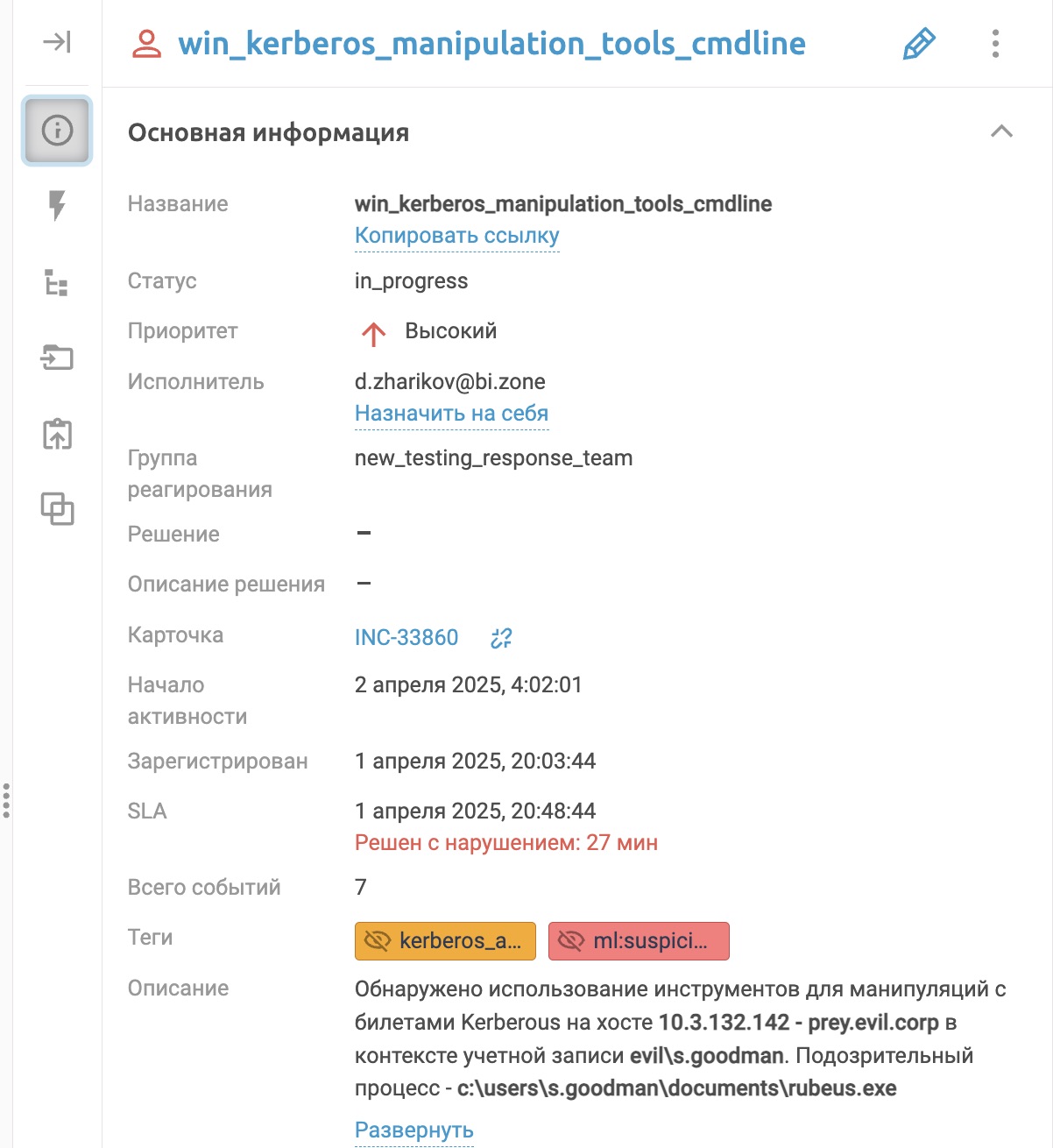Image resolution: width=1053 pixels, height=1148 pixels.
Task: Open the lightning bolt events section
Action: click(x=57, y=207)
